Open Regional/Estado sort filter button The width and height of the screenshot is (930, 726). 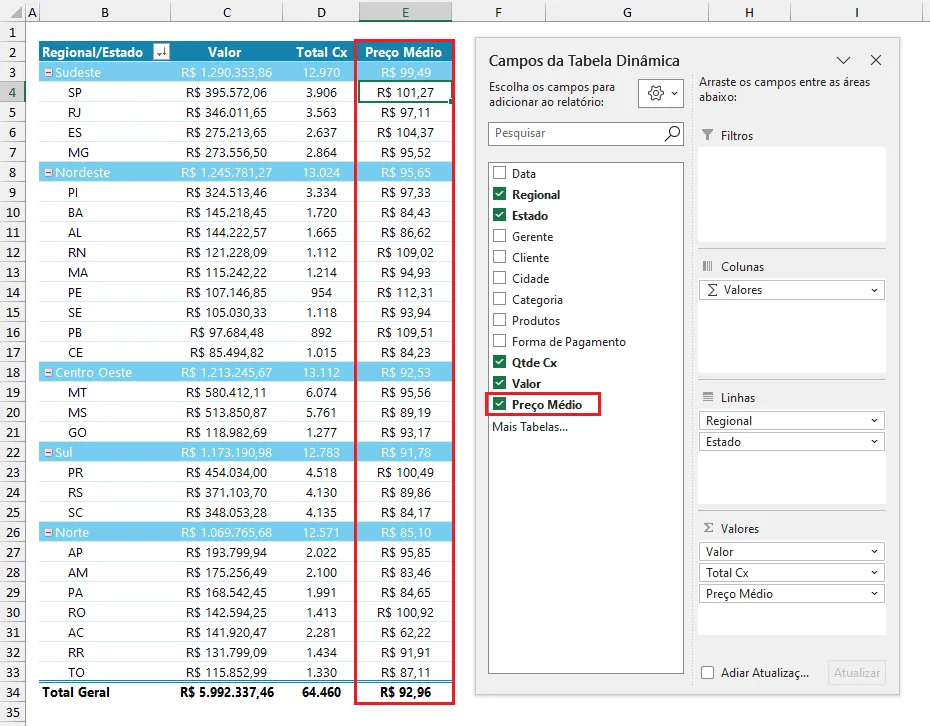(161, 52)
